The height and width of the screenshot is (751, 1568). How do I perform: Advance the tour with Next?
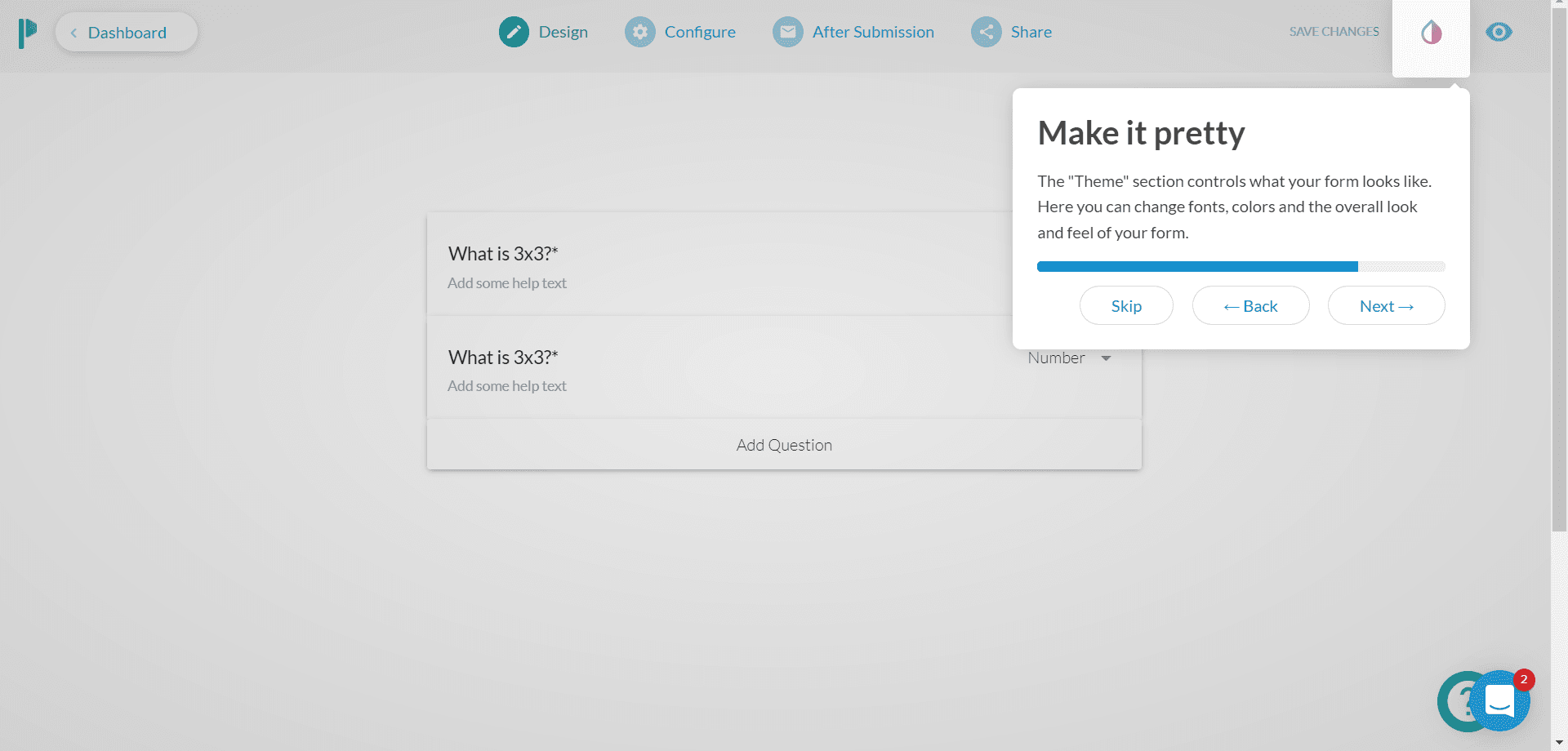(1386, 305)
